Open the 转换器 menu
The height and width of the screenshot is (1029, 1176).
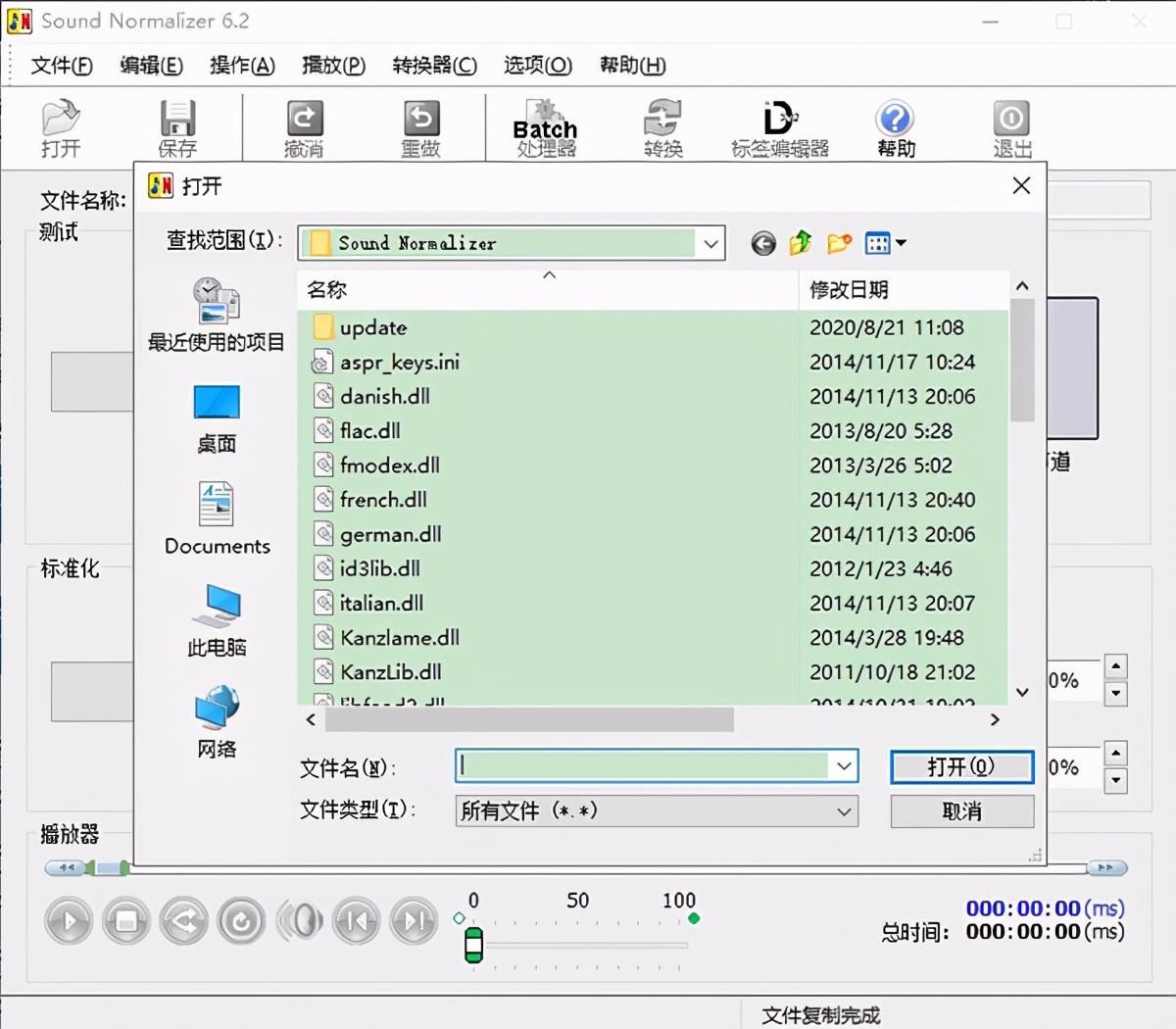coord(434,66)
